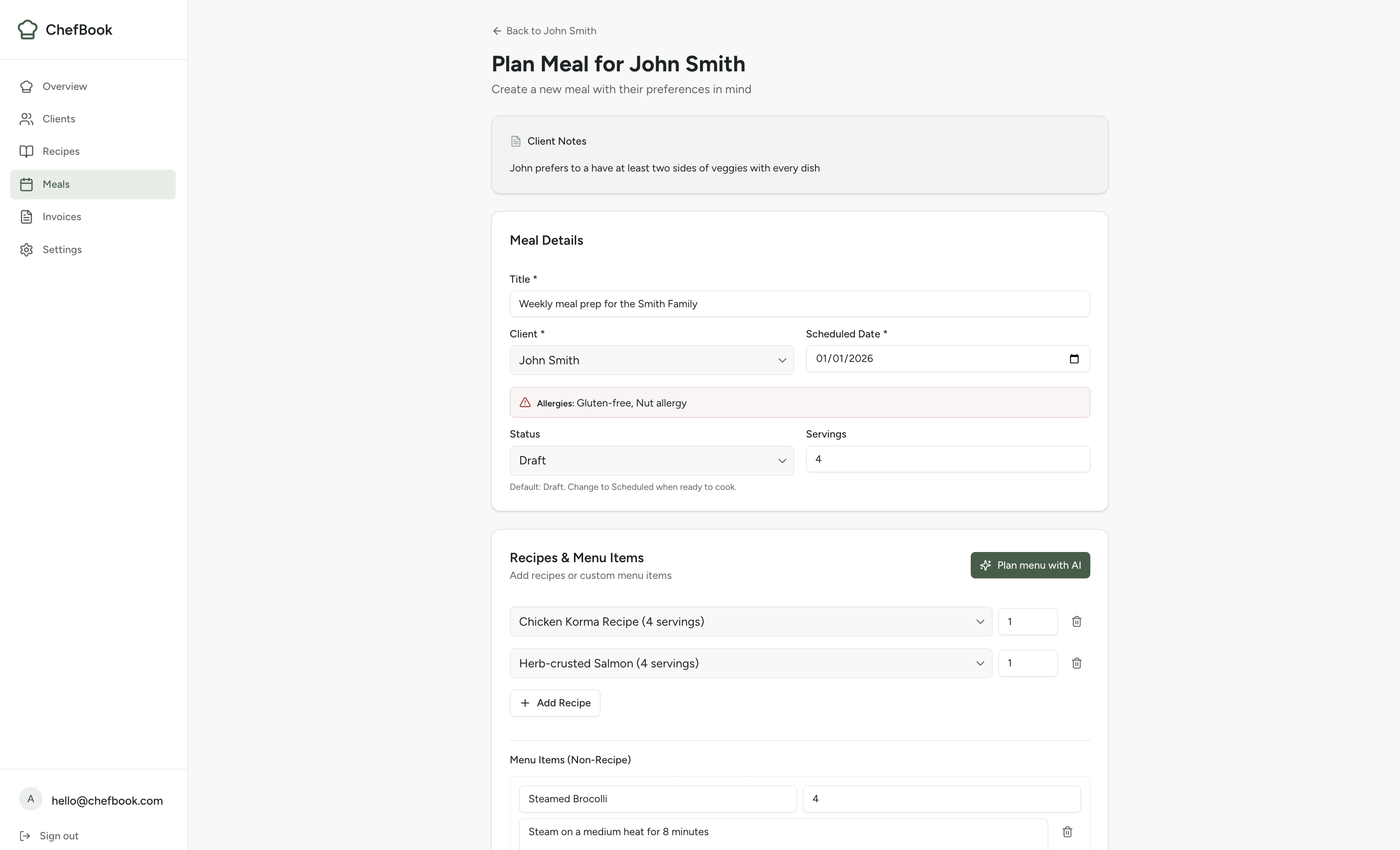Screen dimensions: 1400x850
Task: Select the Meals calendar icon
Action: pos(27,184)
